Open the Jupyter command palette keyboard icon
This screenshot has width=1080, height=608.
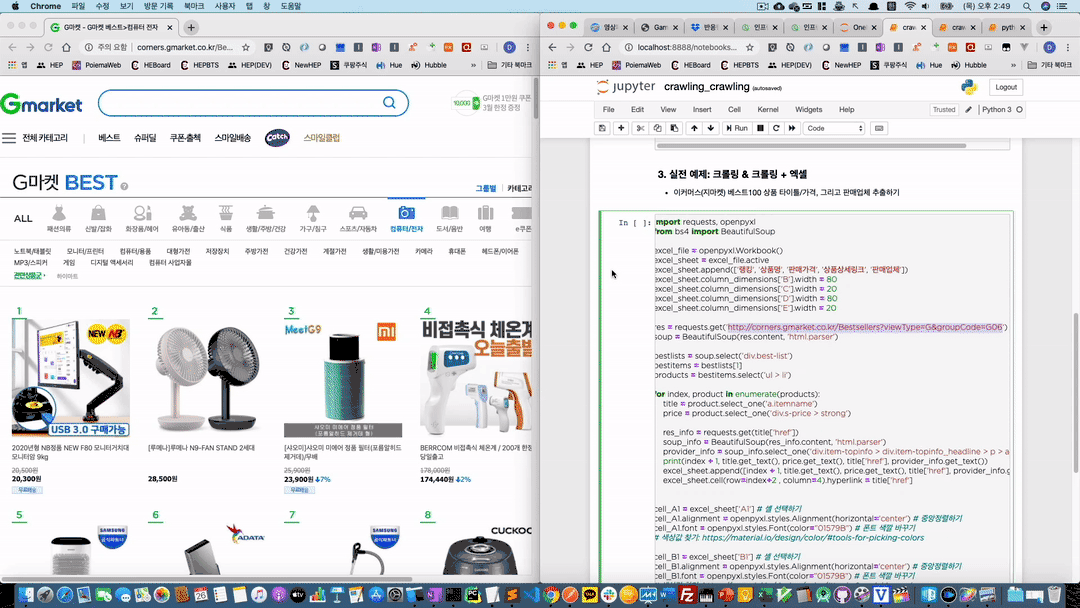(879, 128)
